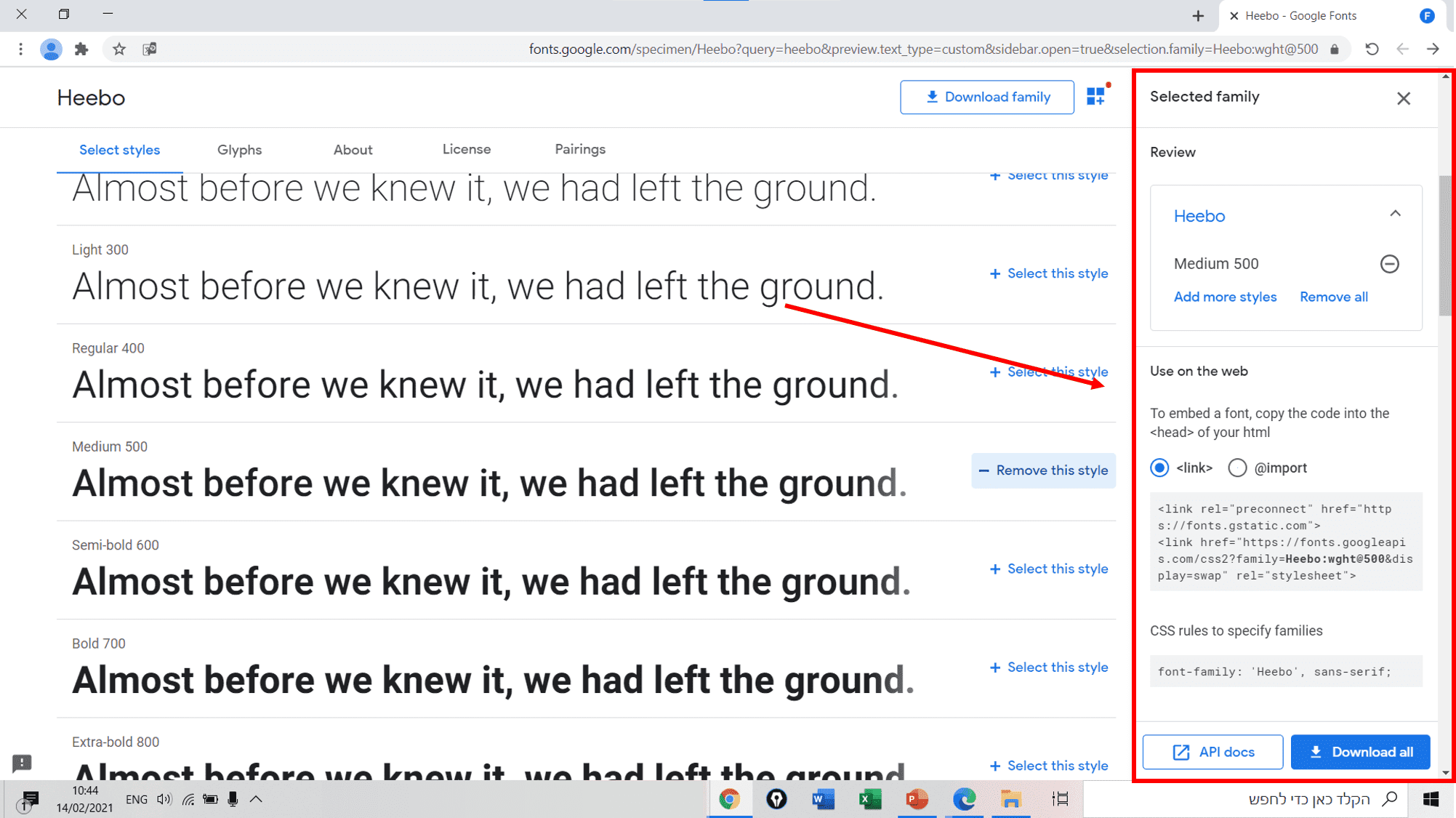The width and height of the screenshot is (1456, 818).
Task: Click the translate page icon in toolbar
Action: pyautogui.click(x=150, y=49)
